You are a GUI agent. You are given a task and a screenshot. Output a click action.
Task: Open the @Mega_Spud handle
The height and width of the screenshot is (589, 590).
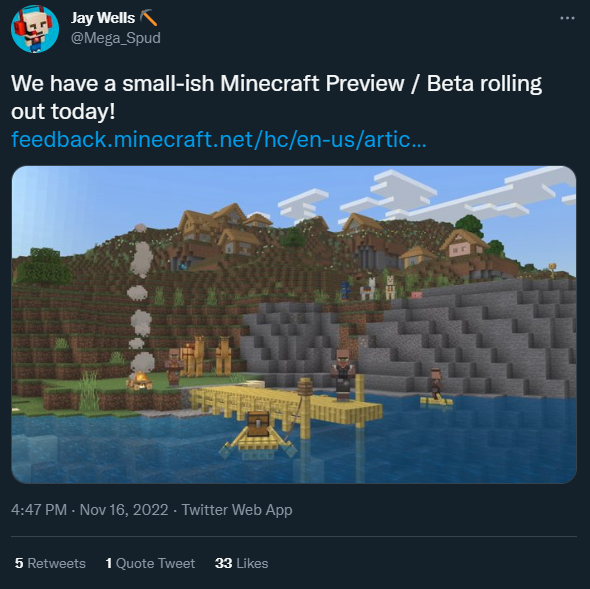pyautogui.click(x=116, y=38)
